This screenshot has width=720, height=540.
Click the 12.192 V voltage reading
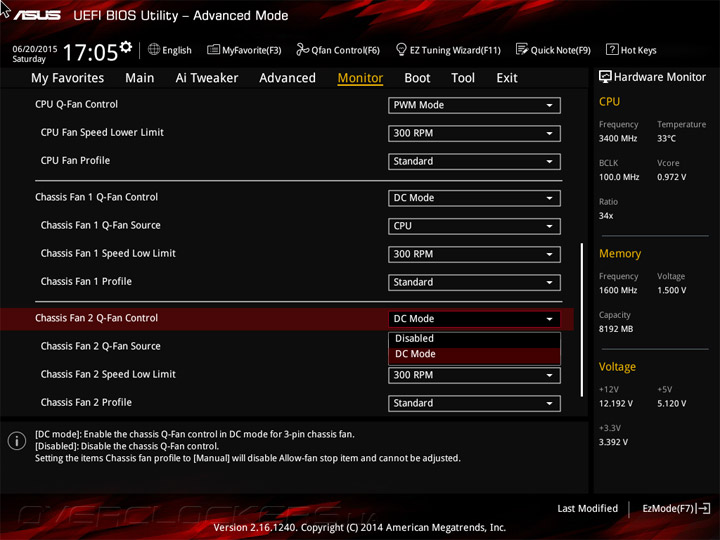[616, 404]
